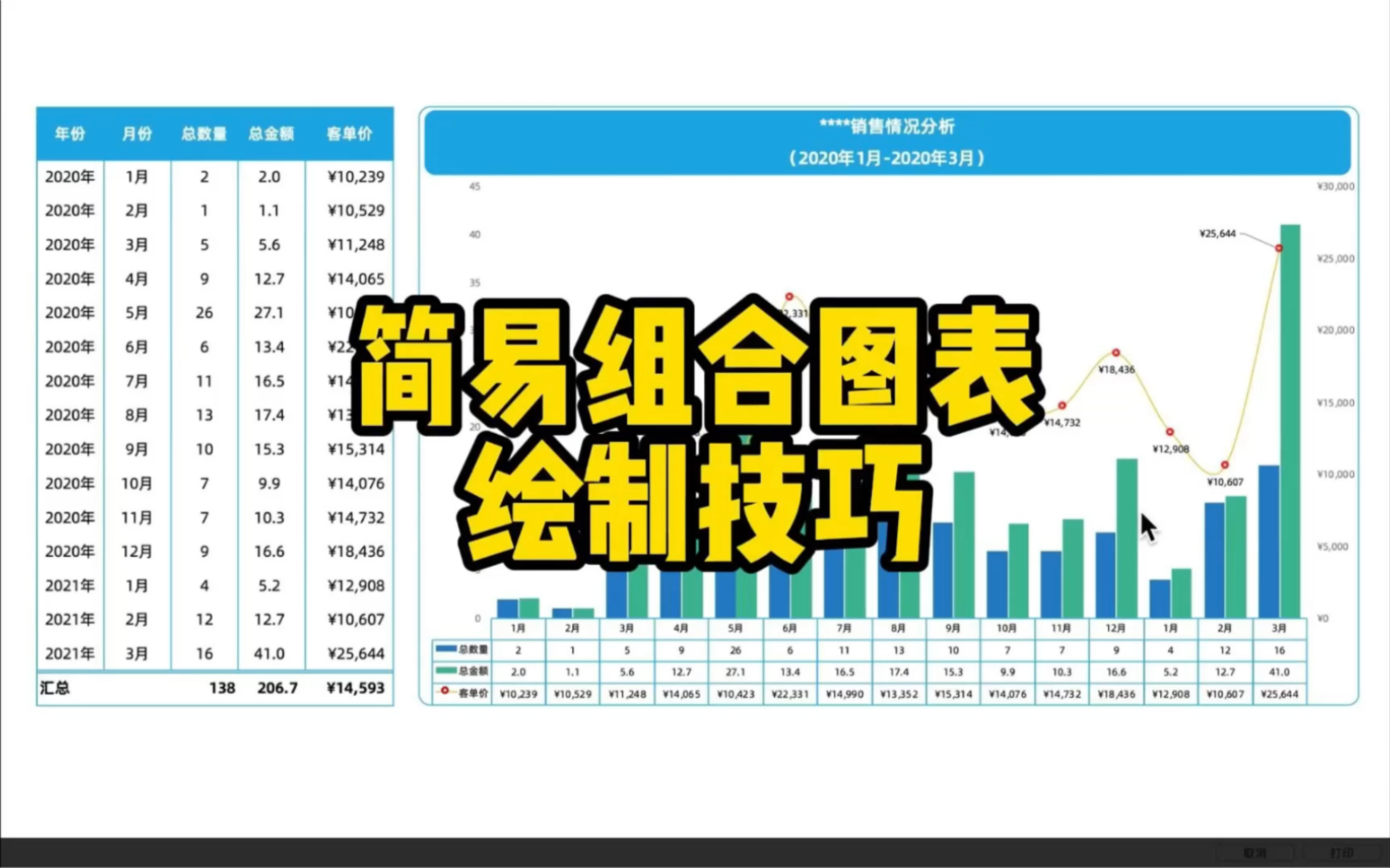Viewport: 1390px width, 868px height.
Task: Click the ¥13,352 cell in chart data table
Action: pos(899,694)
